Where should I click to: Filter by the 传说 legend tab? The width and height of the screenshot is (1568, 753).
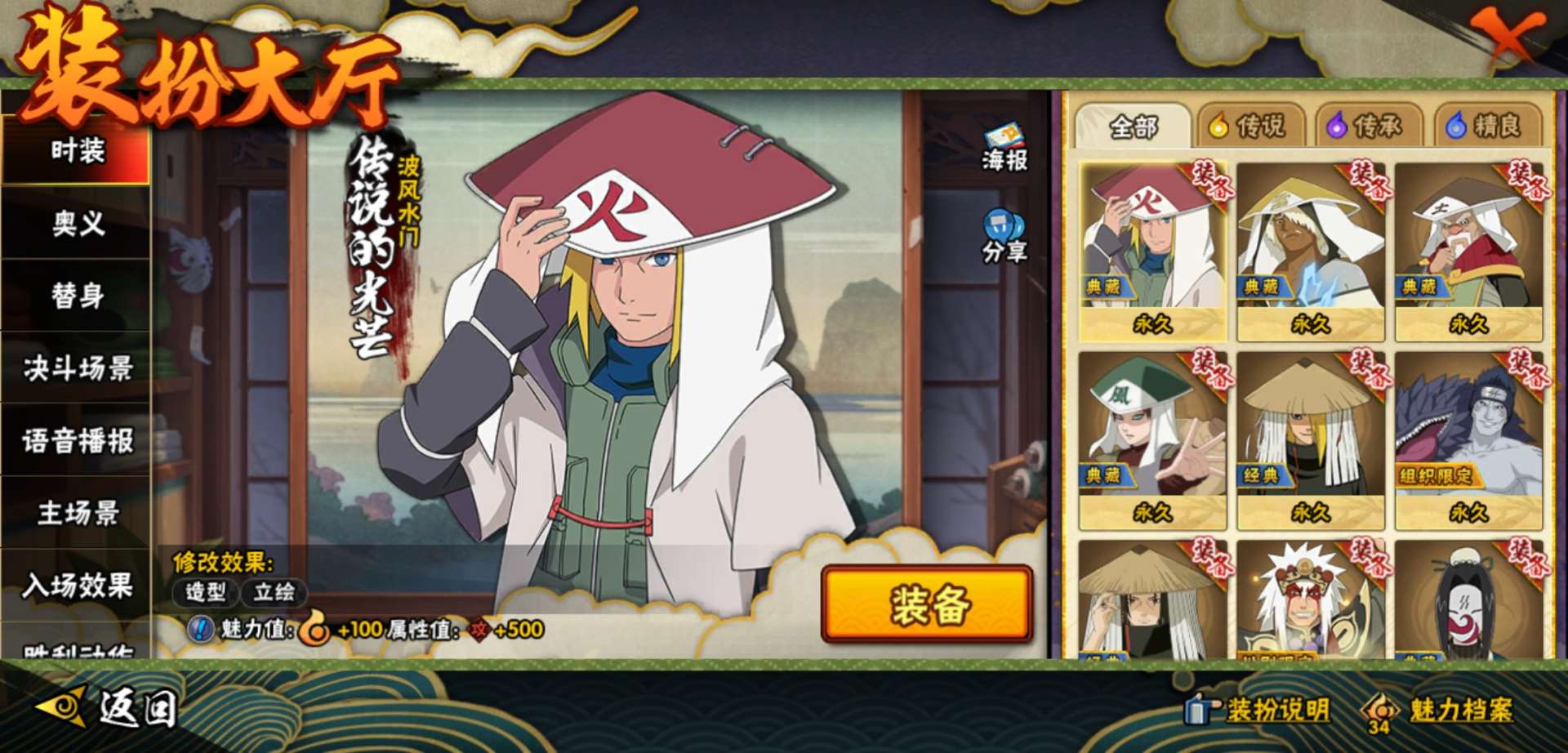coord(1251,127)
